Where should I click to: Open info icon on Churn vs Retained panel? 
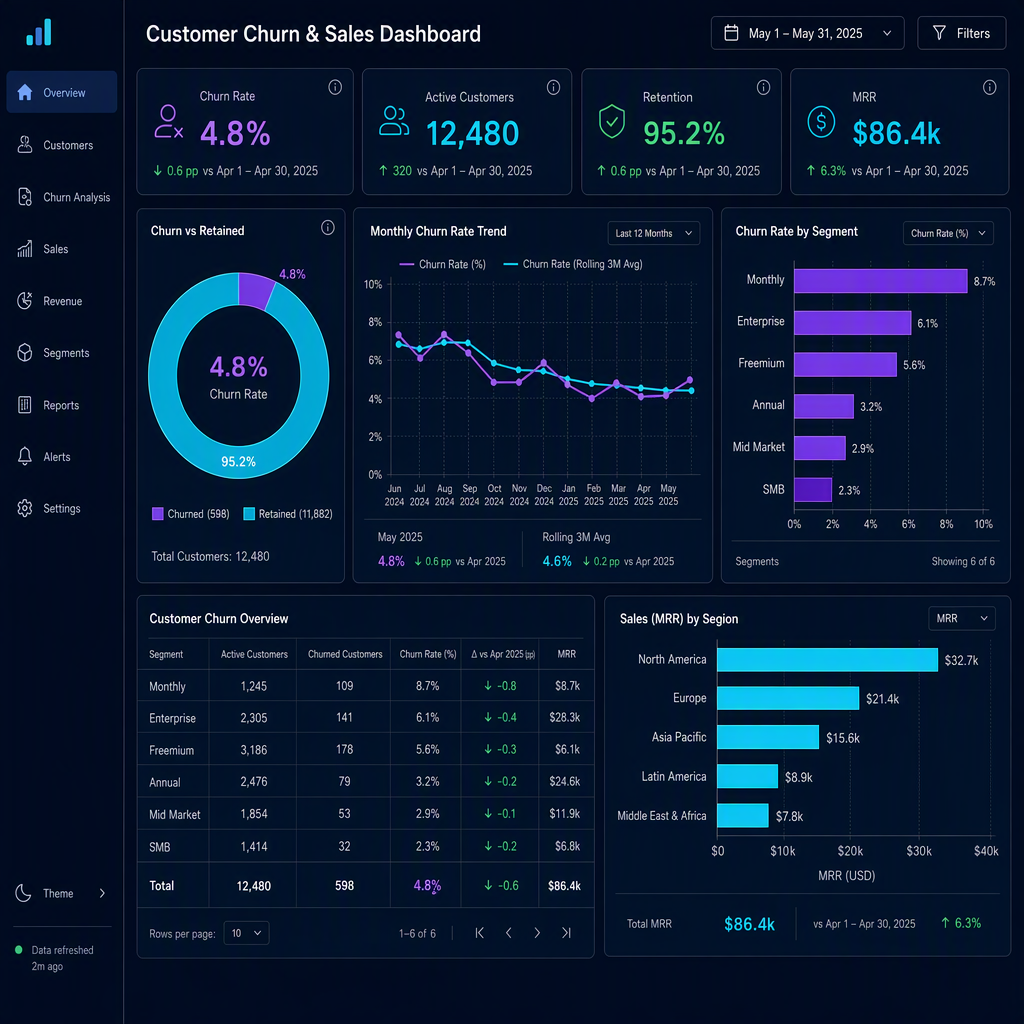pos(328,227)
